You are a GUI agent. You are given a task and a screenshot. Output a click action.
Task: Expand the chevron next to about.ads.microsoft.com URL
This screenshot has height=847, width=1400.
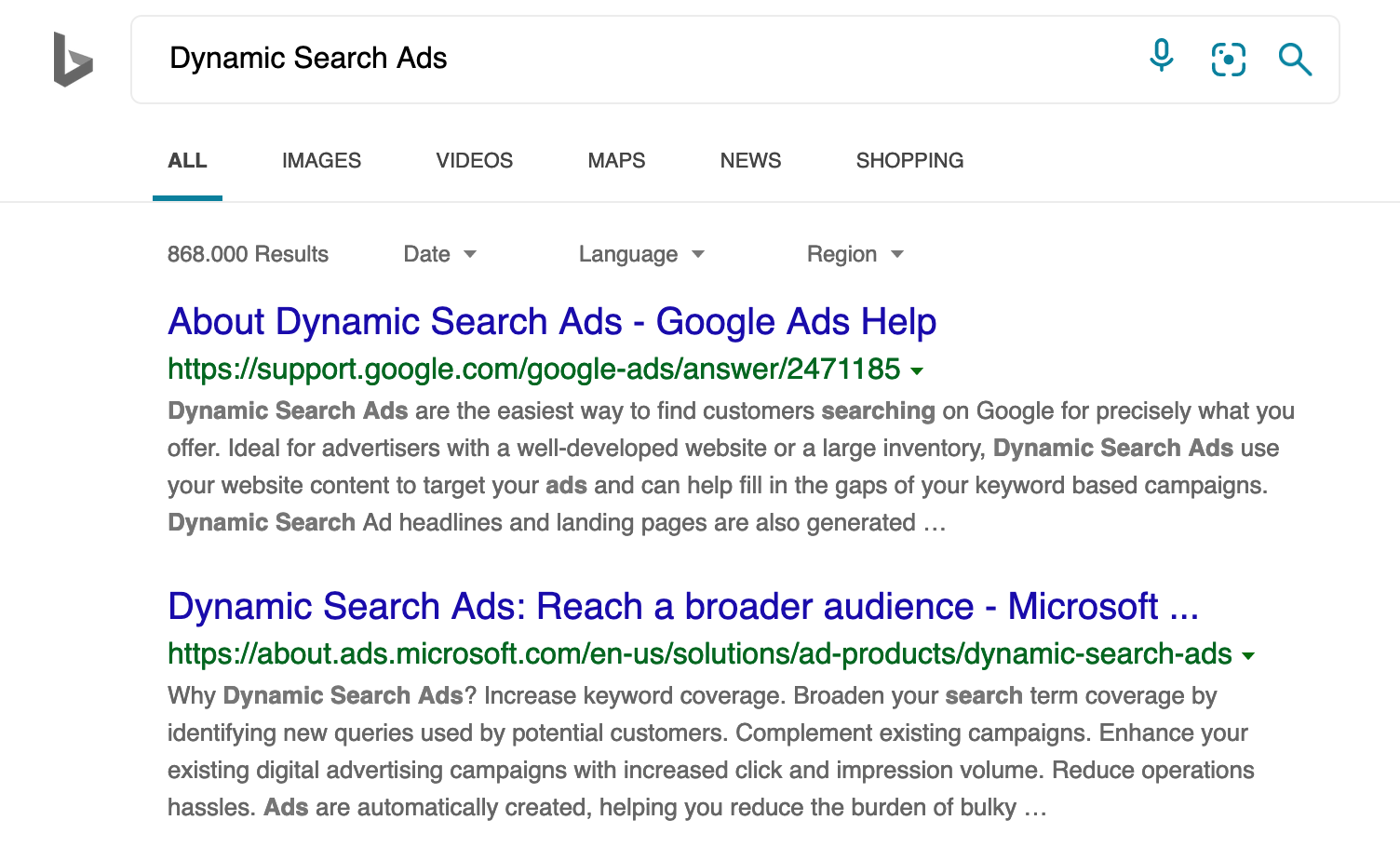1248,655
